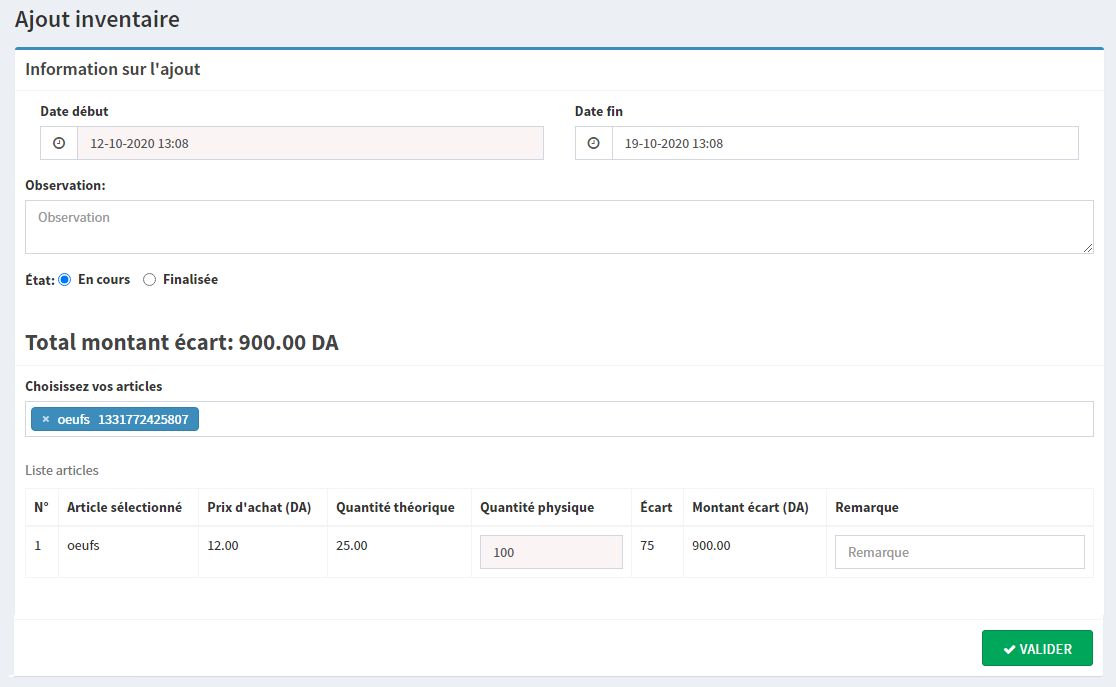Select the Finalisée radio button

coord(150,280)
